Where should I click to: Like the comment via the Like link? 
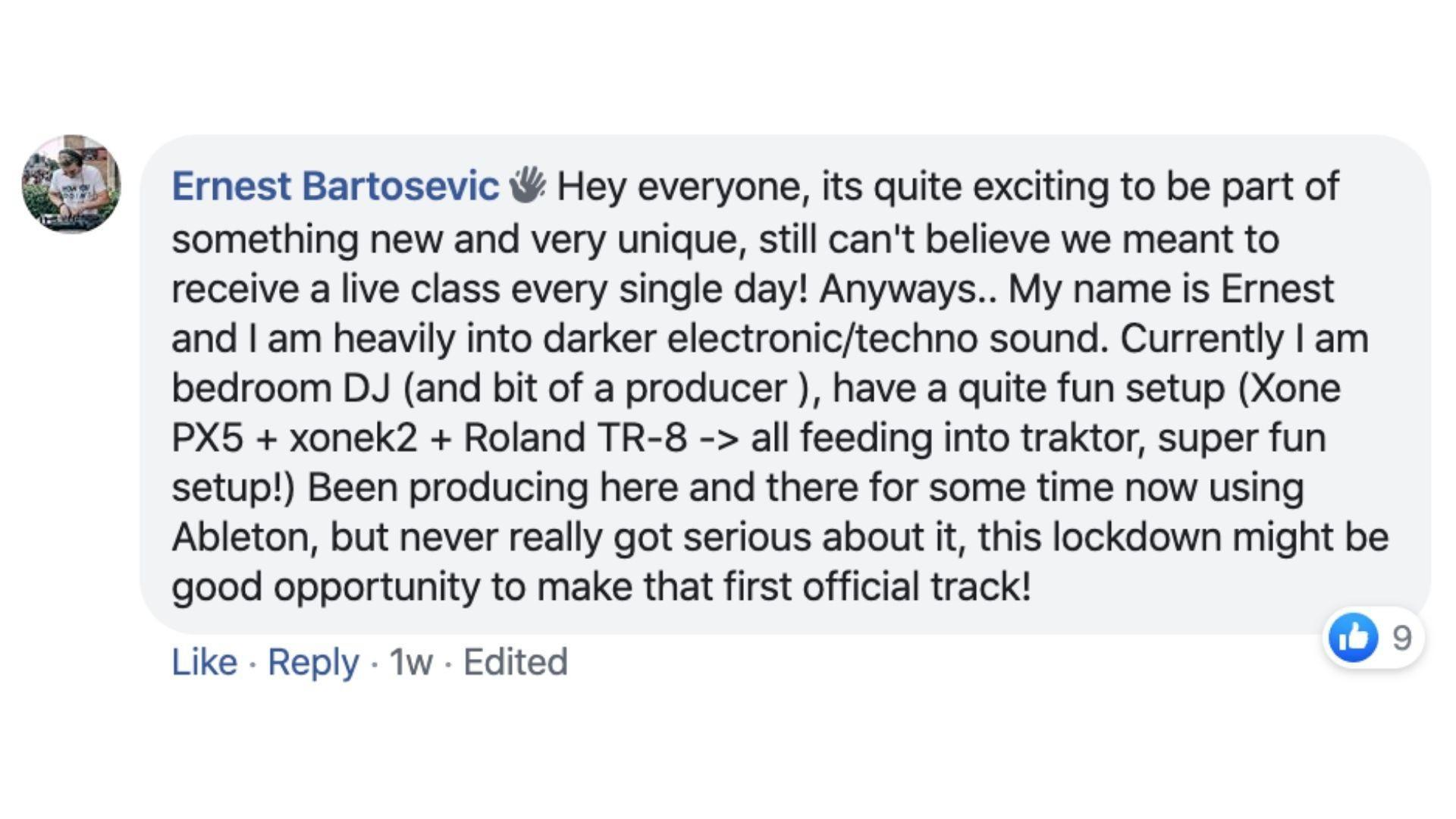coord(204,661)
